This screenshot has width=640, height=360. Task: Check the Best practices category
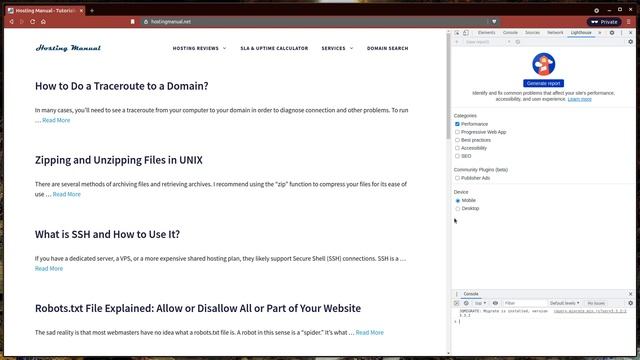[x=457, y=140]
